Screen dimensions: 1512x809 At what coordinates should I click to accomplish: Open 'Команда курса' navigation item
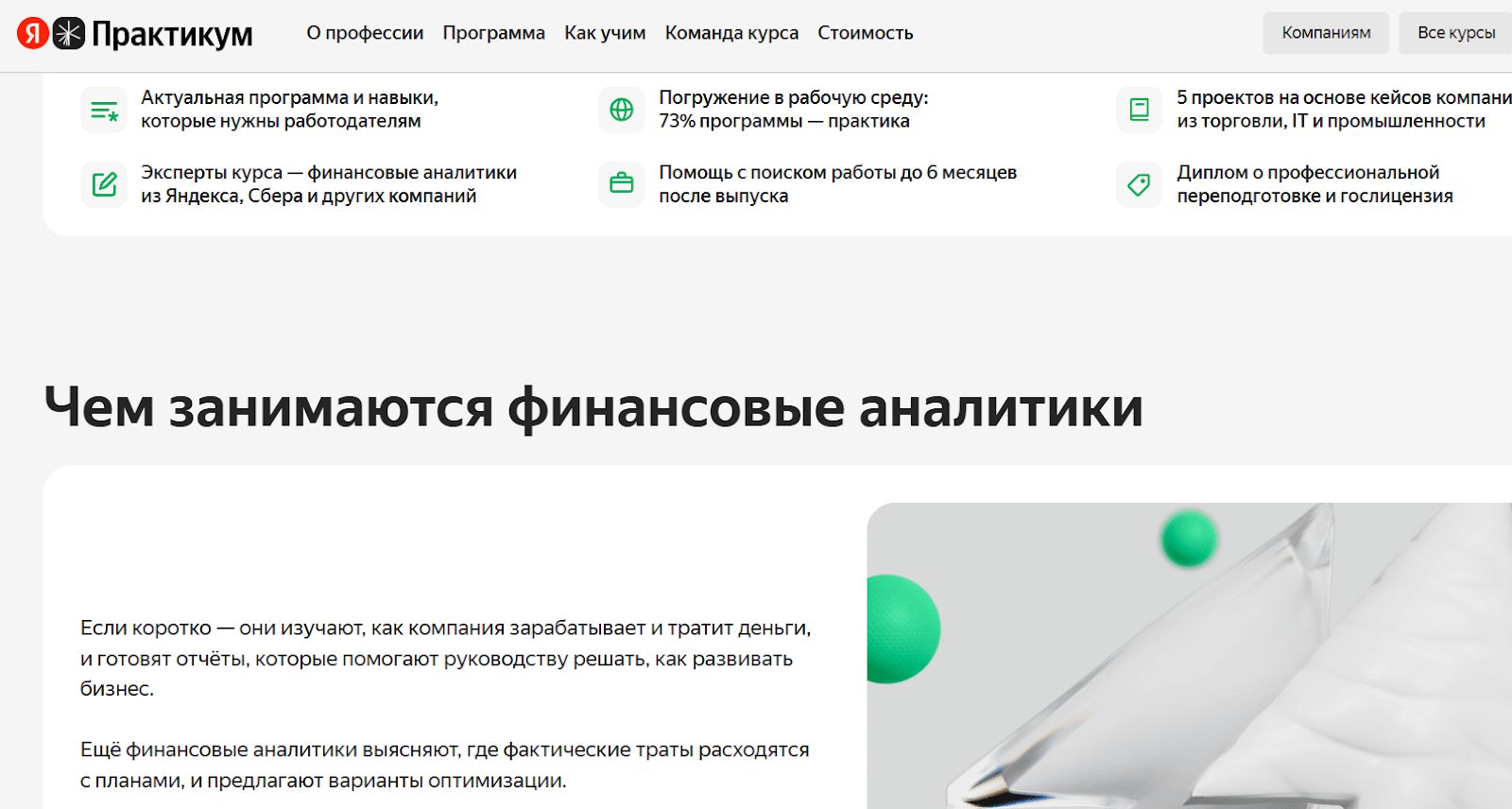731,33
